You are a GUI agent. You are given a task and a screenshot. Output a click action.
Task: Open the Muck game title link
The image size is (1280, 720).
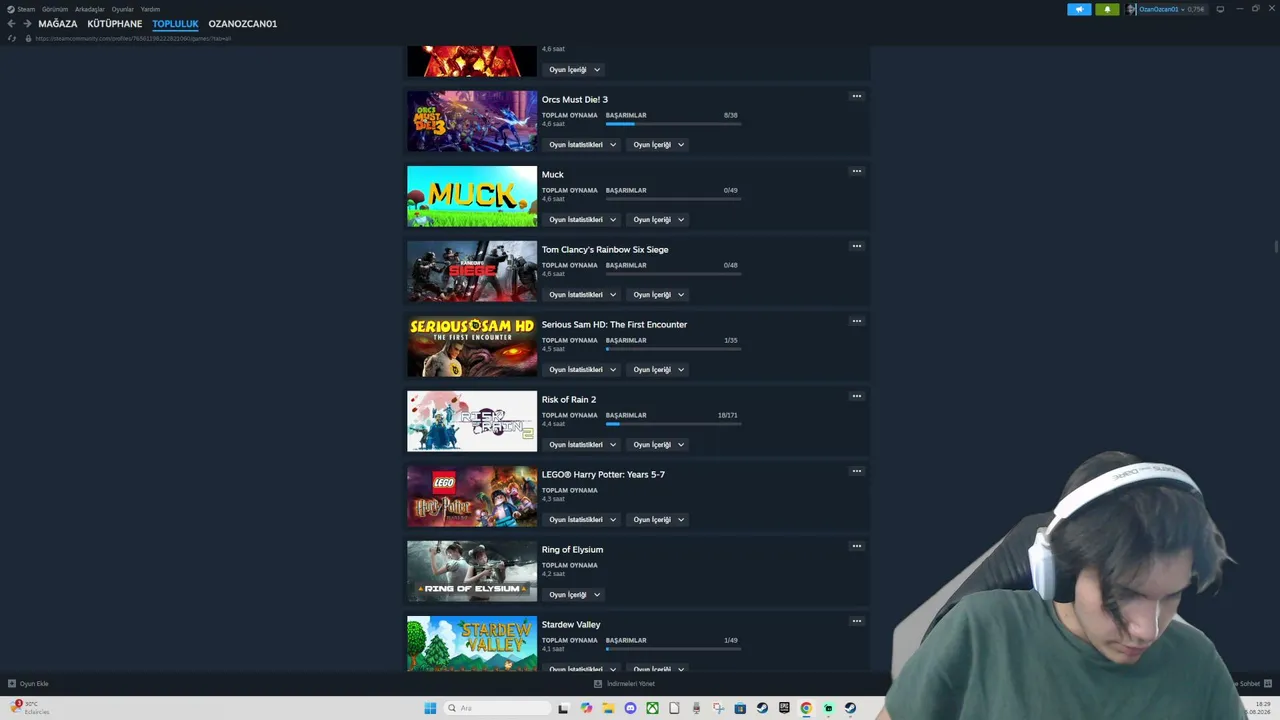553,175
